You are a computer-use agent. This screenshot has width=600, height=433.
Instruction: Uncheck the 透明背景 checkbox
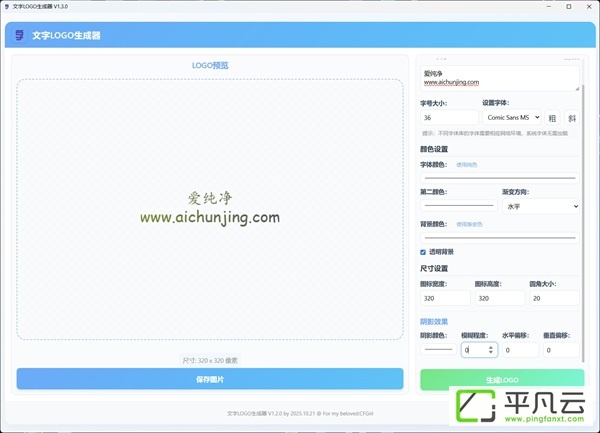pos(423,252)
